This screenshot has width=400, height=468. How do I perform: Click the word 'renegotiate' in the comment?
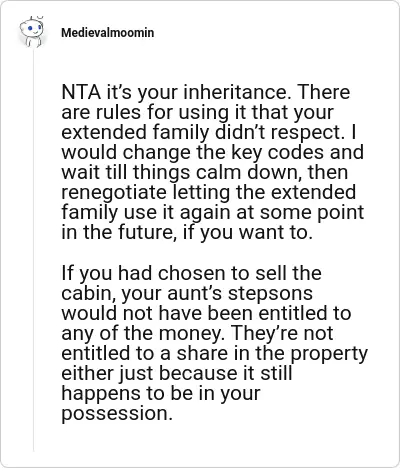tap(114, 193)
